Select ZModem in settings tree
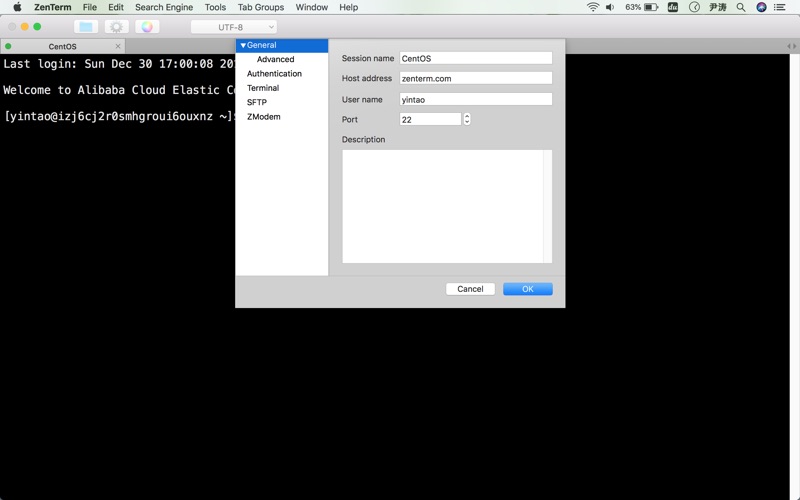Viewport: 800px width, 500px height. (x=263, y=116)
